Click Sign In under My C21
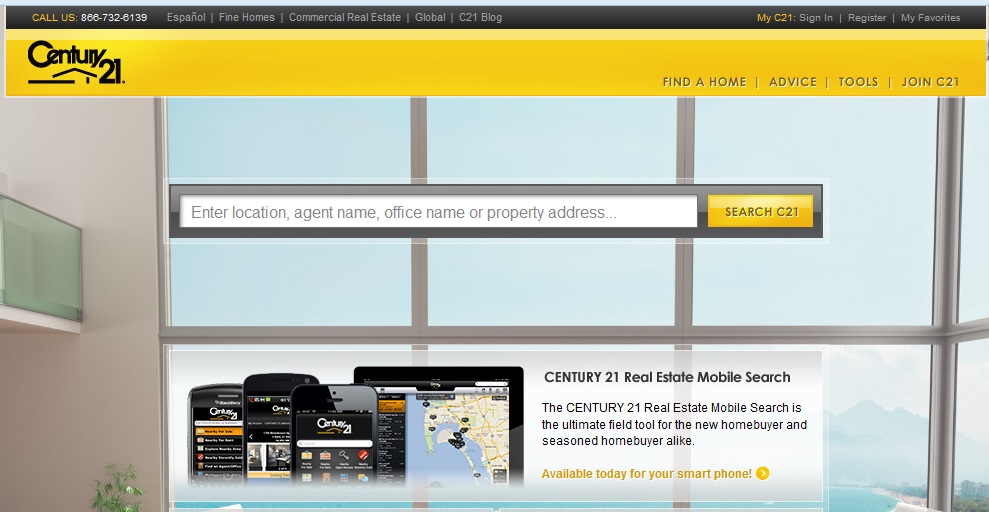Viewport: 989px width, 512px height. pyautogui.click(x=815, y=17)
